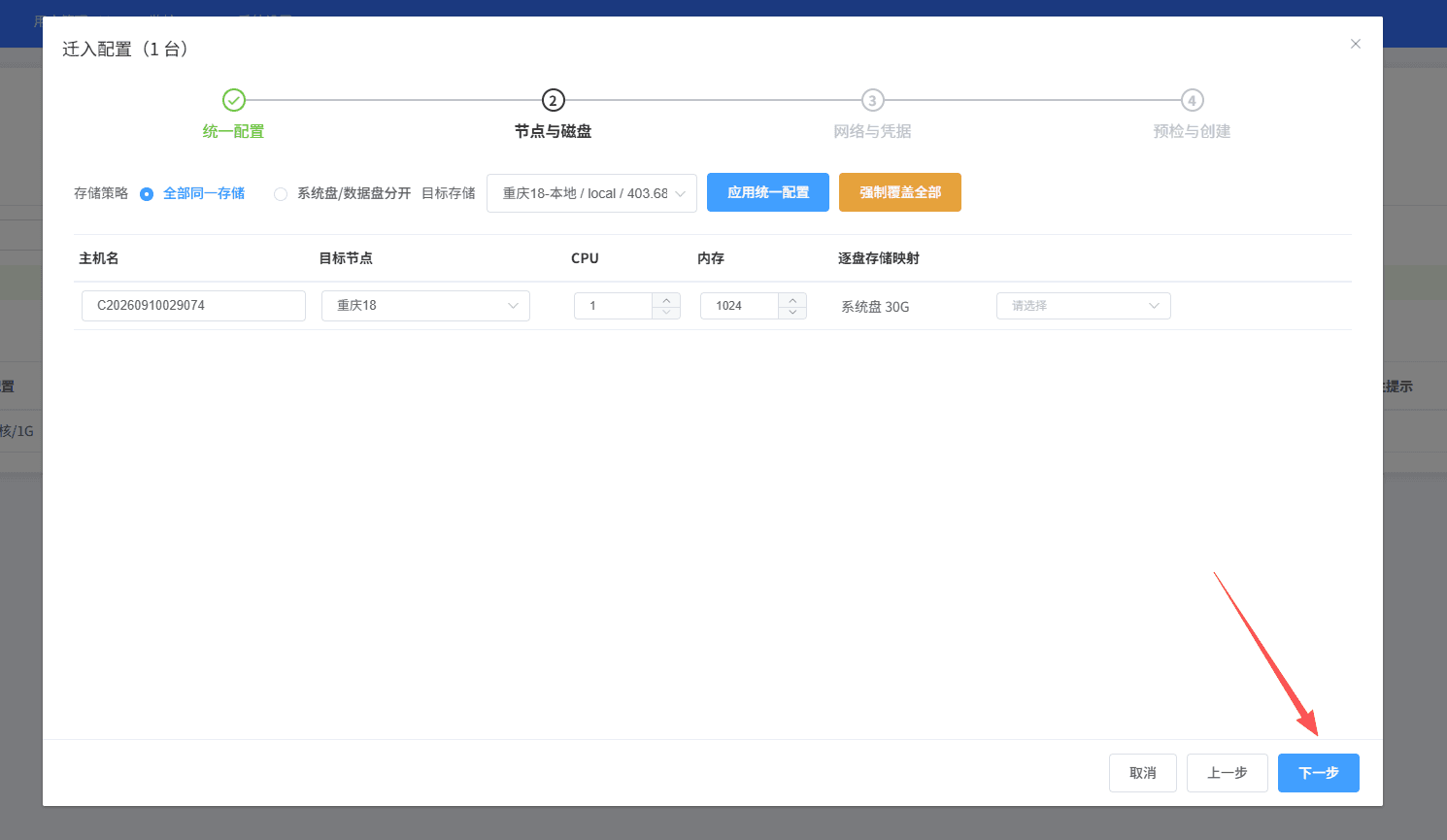The image size is (1447, 840).
Task: Click the orange 强制覆盖全部 button
Action: (900, 192)
